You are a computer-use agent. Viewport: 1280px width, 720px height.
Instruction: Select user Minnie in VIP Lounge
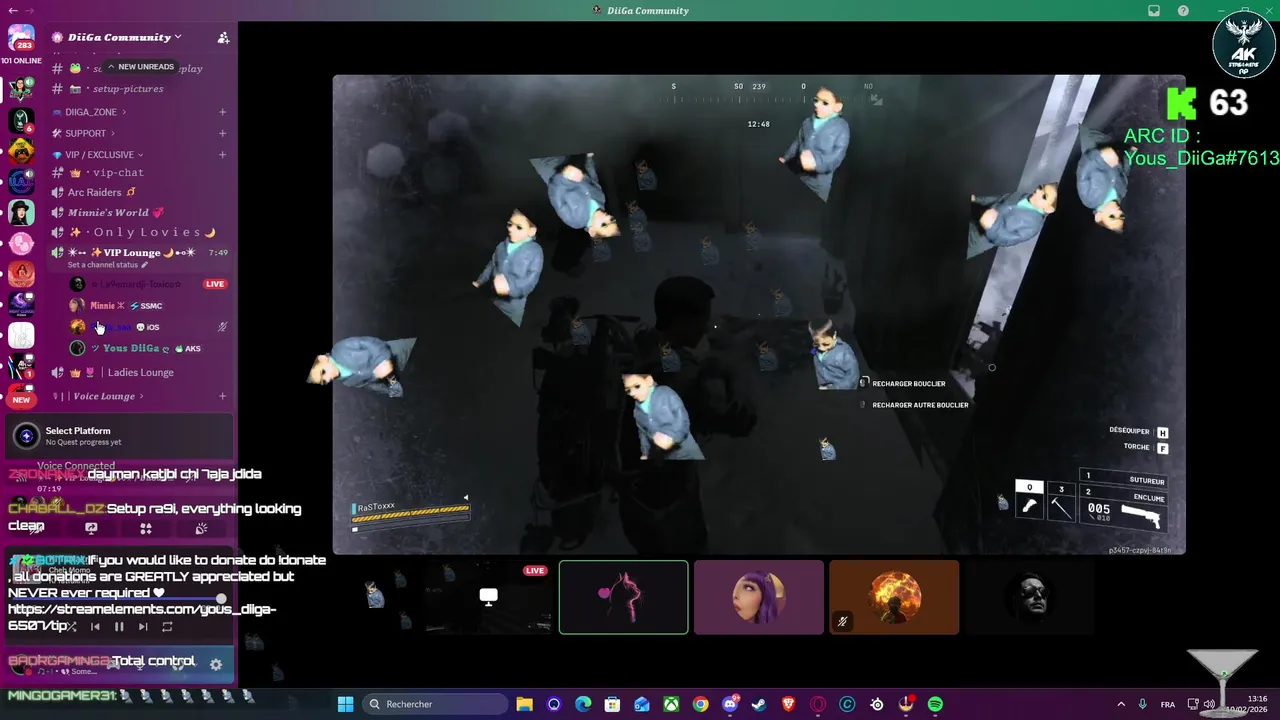click(148, 306)
